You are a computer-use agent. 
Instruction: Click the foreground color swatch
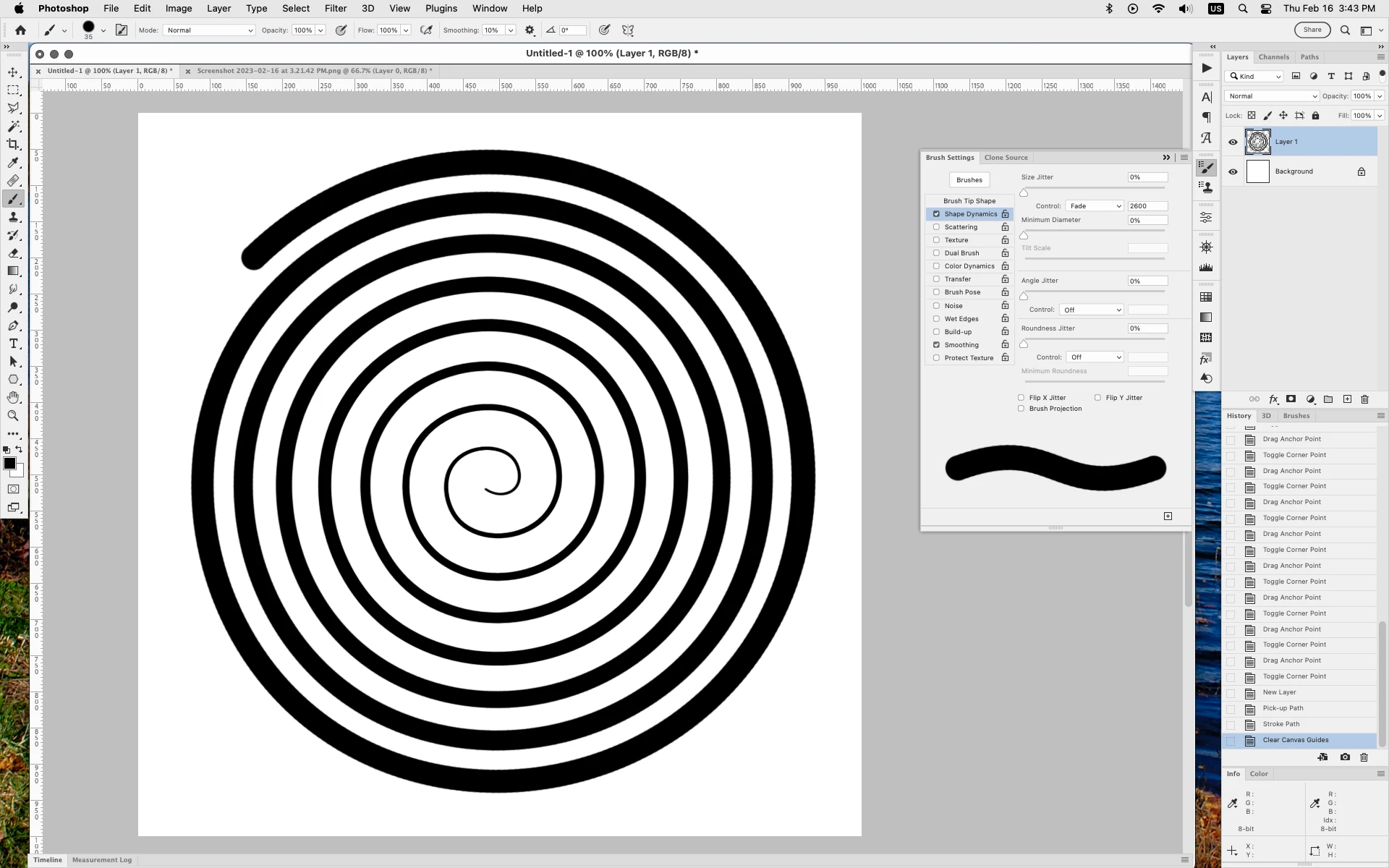9,464
